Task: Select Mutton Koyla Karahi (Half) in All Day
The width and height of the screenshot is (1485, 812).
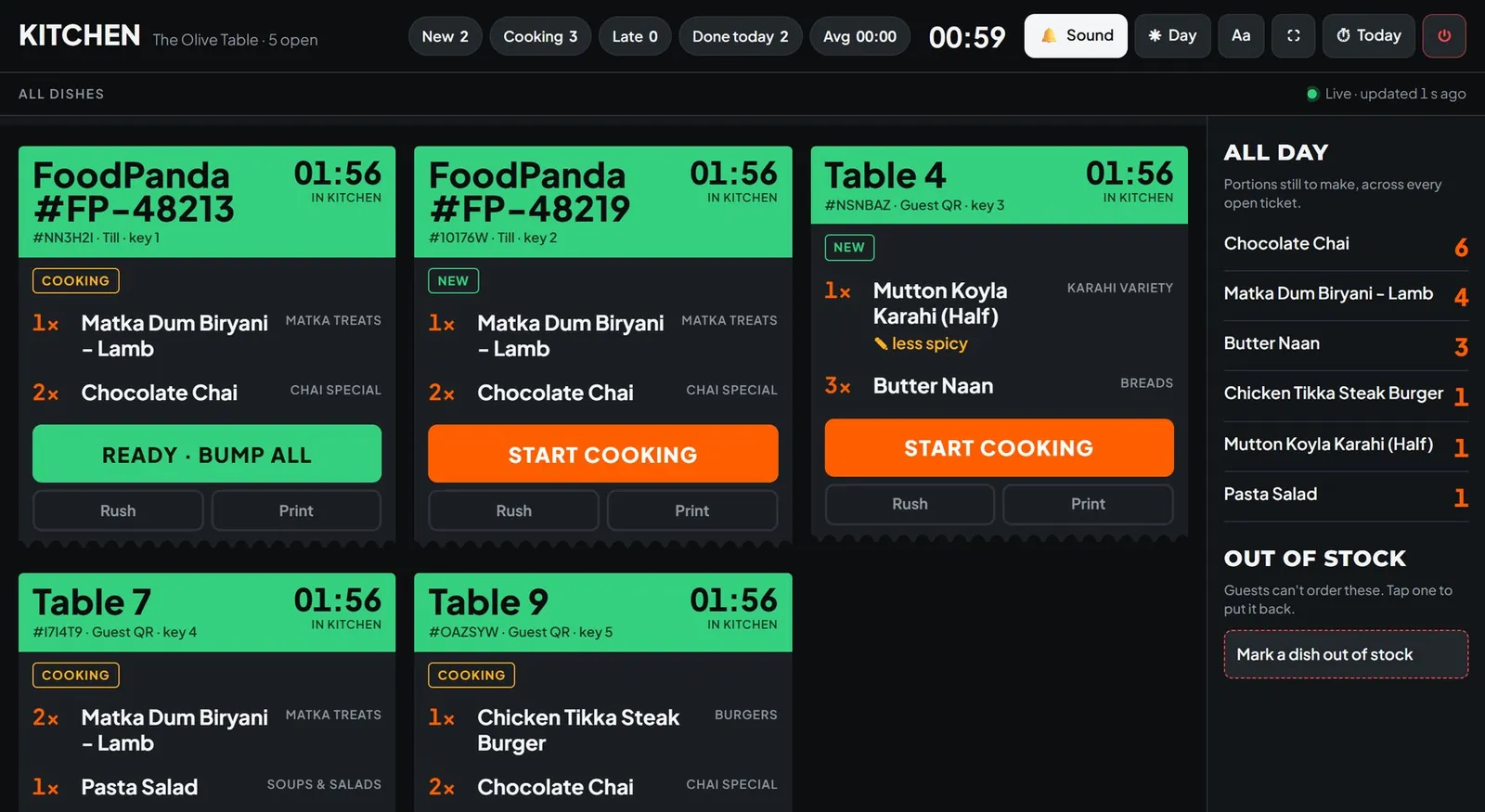Action: (1346, 445)
